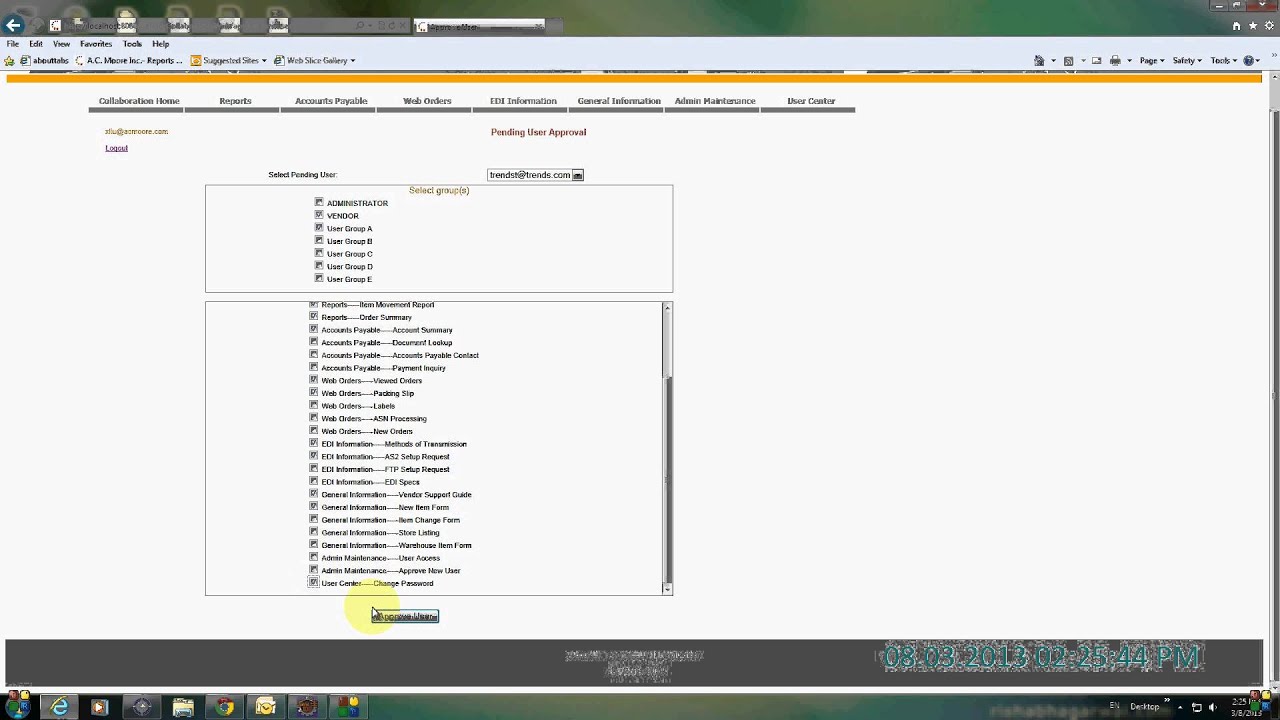Open File Explorer folder in taskbar
Image resolution: width=1280 pixels, height=720 pixels.
pos(183,707)
